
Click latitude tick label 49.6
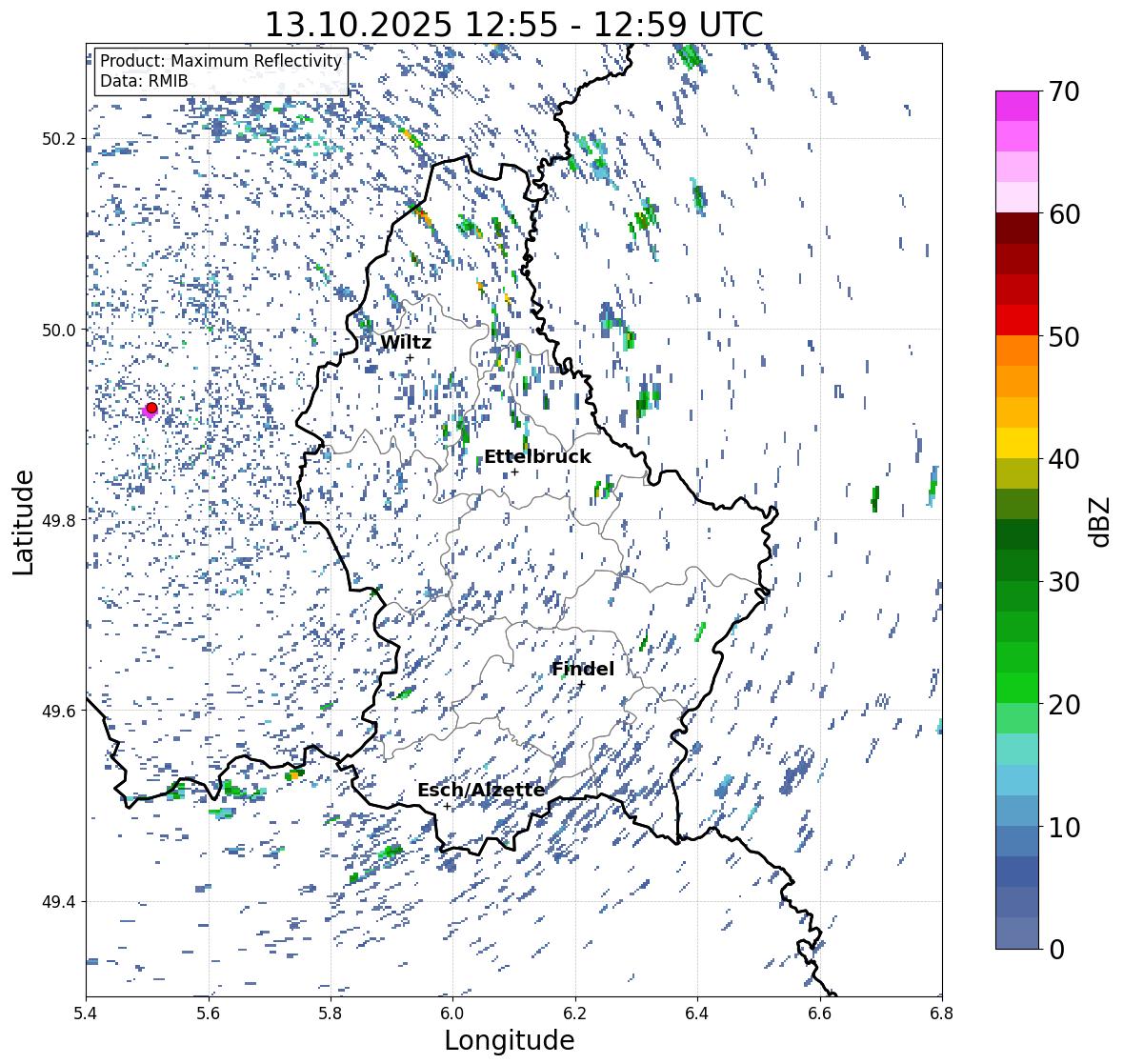click(59, 711)
